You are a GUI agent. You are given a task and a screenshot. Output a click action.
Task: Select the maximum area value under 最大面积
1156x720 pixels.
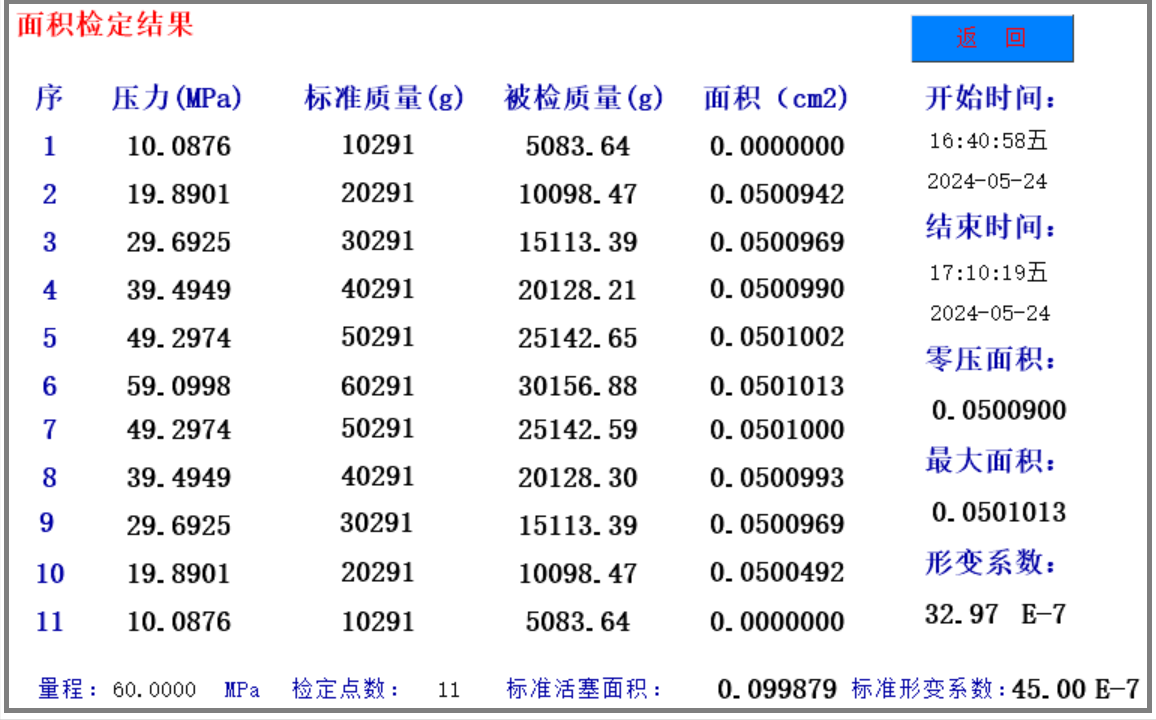[999, 511]
